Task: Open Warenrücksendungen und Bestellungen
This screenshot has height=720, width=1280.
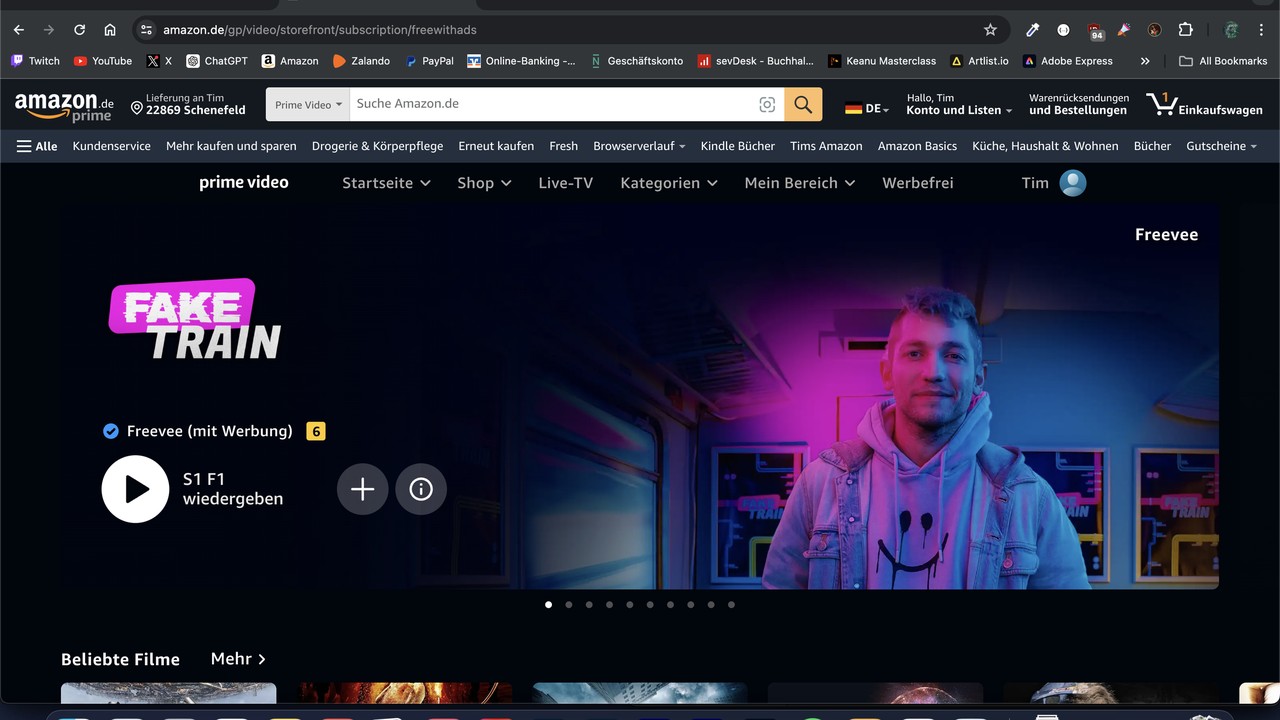Action: [x=1078, y=104]
